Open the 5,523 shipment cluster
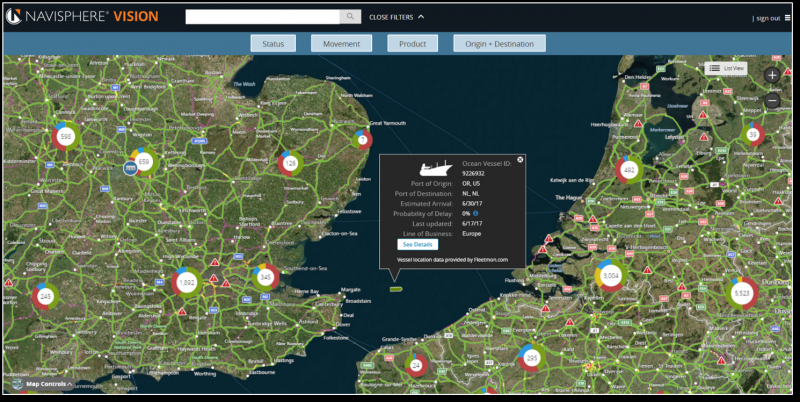 tap(741, 293)
